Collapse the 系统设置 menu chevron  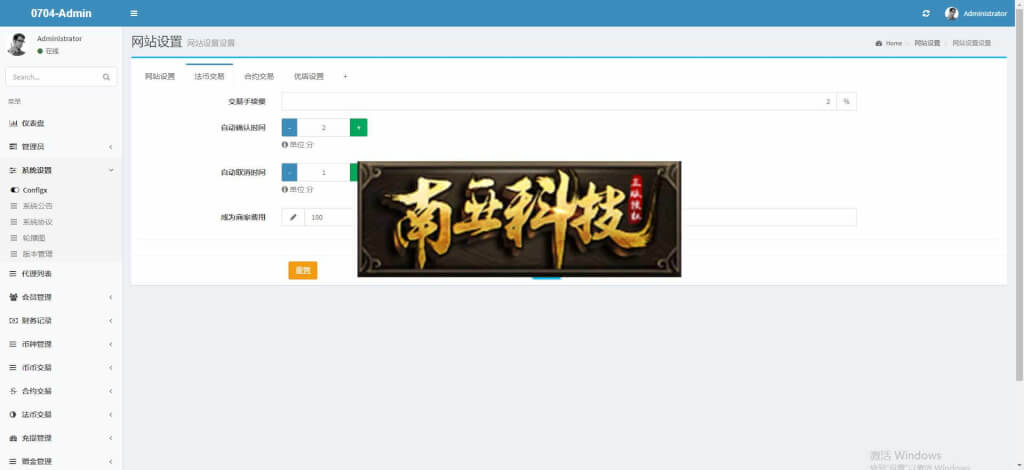pyautogui.click(x=110, y=170)
